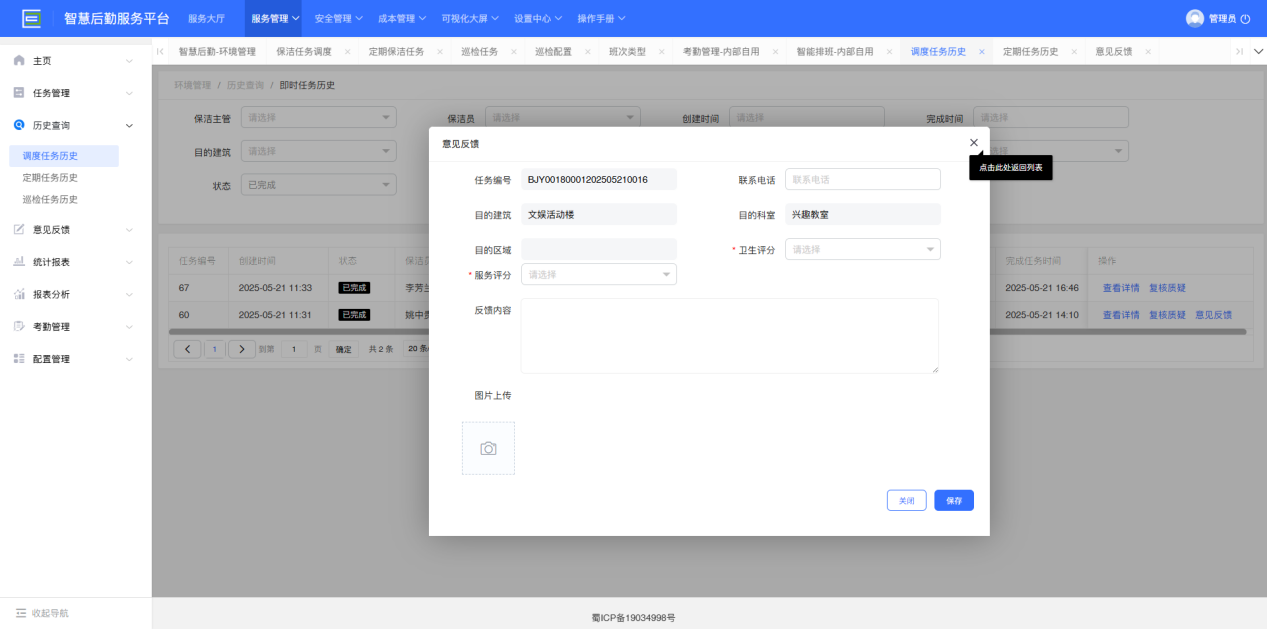1267x629 pixels.
Task: Open the 服务管理 top menu
Action: 275,18
